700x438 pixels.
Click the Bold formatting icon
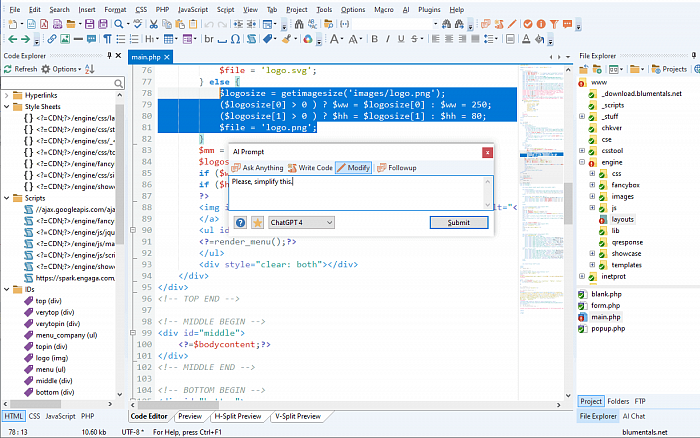(x=374, y=39)
